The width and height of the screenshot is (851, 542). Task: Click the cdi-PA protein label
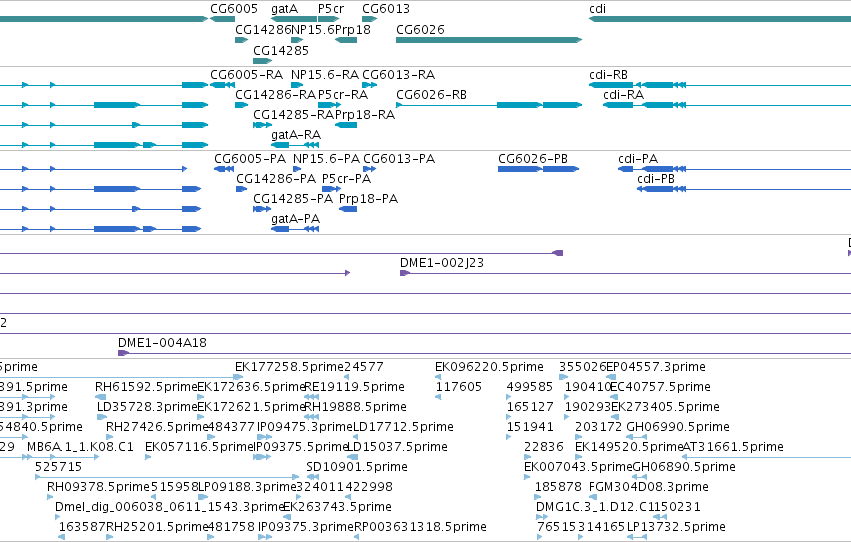(x=638, y=158)
